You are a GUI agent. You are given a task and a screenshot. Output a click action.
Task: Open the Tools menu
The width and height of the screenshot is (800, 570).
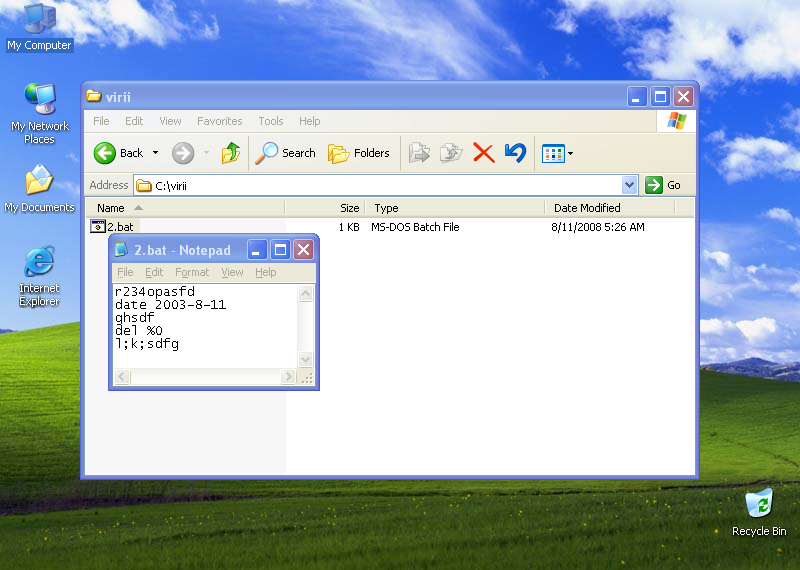pyautogui.click(x=270, y=121)
